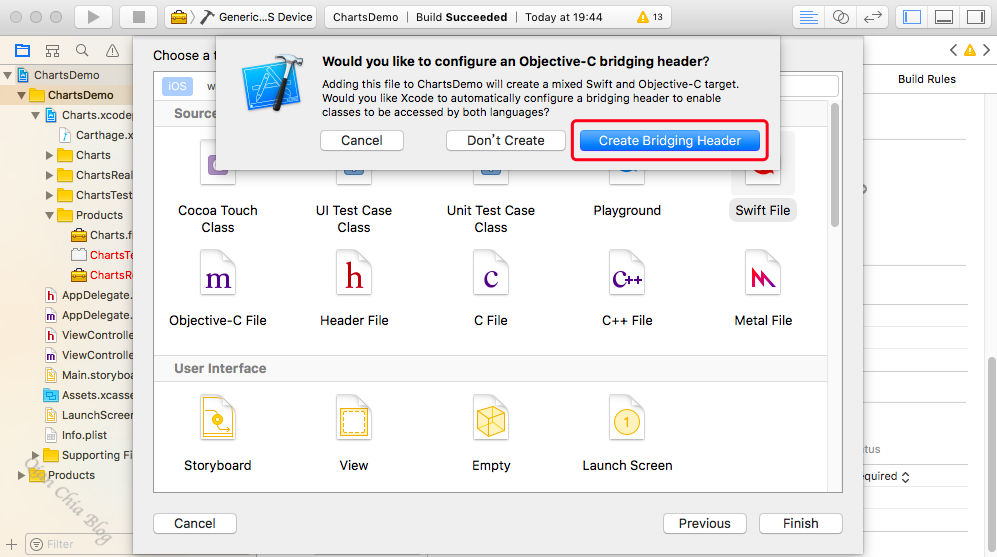The image size is (997, 557).
Task: Select Charts.framework product
Action: (102, 235)
